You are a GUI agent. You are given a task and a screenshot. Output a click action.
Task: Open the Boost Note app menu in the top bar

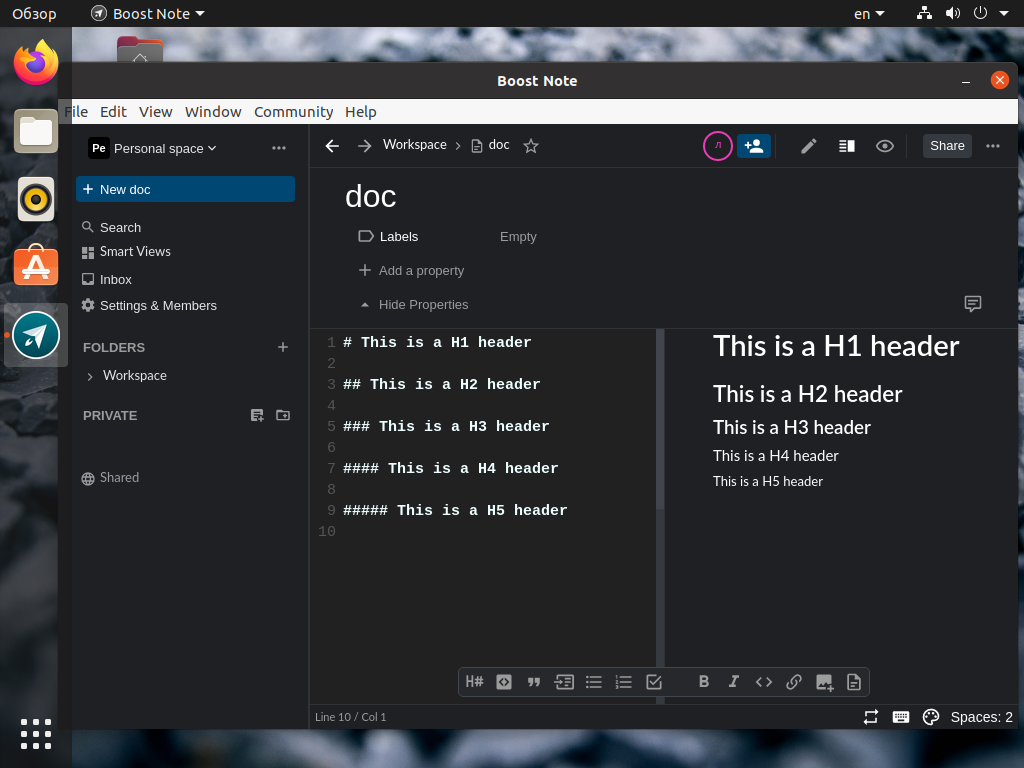point(148,14)
